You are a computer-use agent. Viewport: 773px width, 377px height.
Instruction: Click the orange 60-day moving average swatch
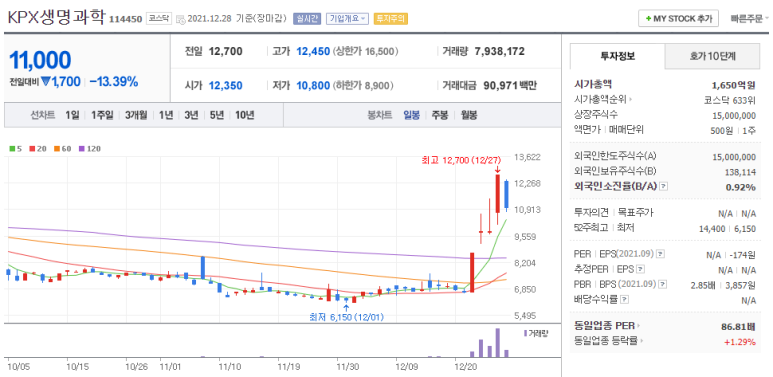click(x=57, y=148)
